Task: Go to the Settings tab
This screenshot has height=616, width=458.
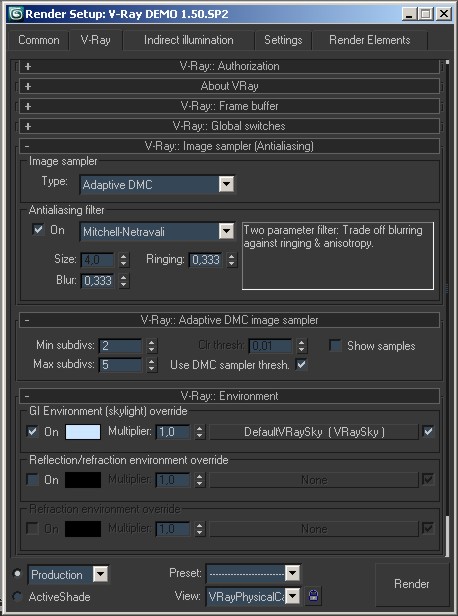Action: [283, 40]
